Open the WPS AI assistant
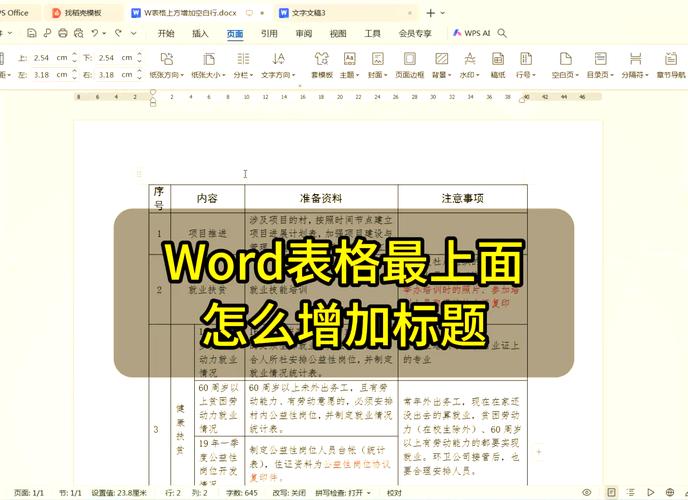Image resolution: width=688 pixels, height=500 pixels. [x=471, y=33]
